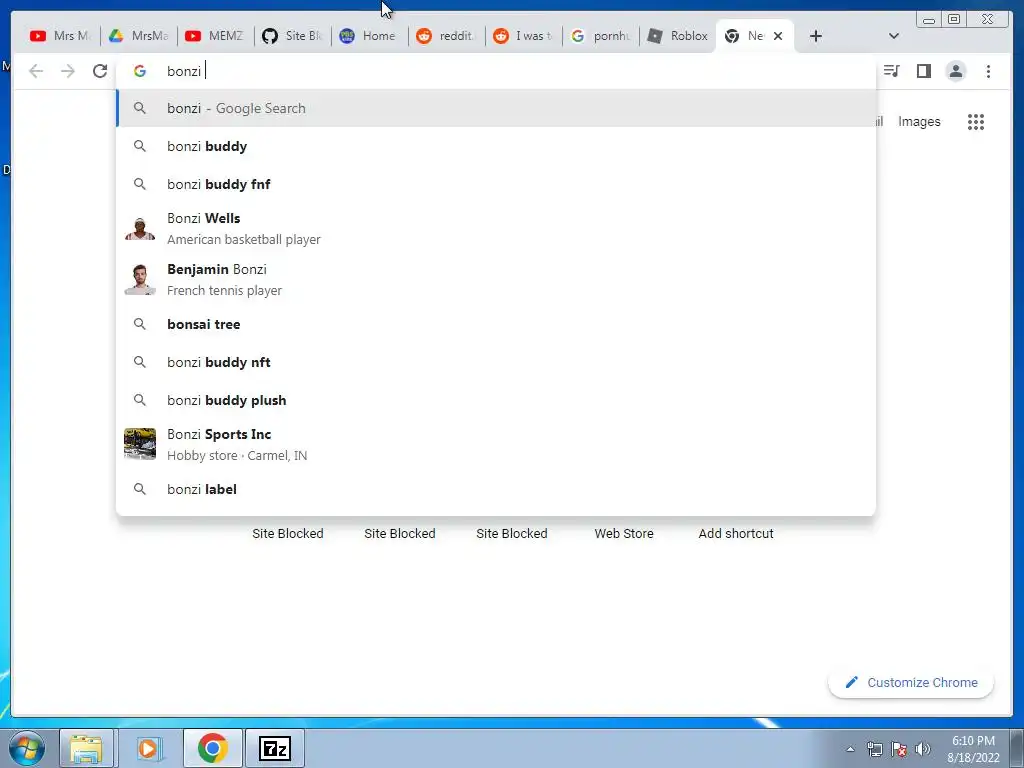The width and height of the screenshot is (1024, 768).
Task: Open the media controls icon
Action: click(x=891, y=71)
